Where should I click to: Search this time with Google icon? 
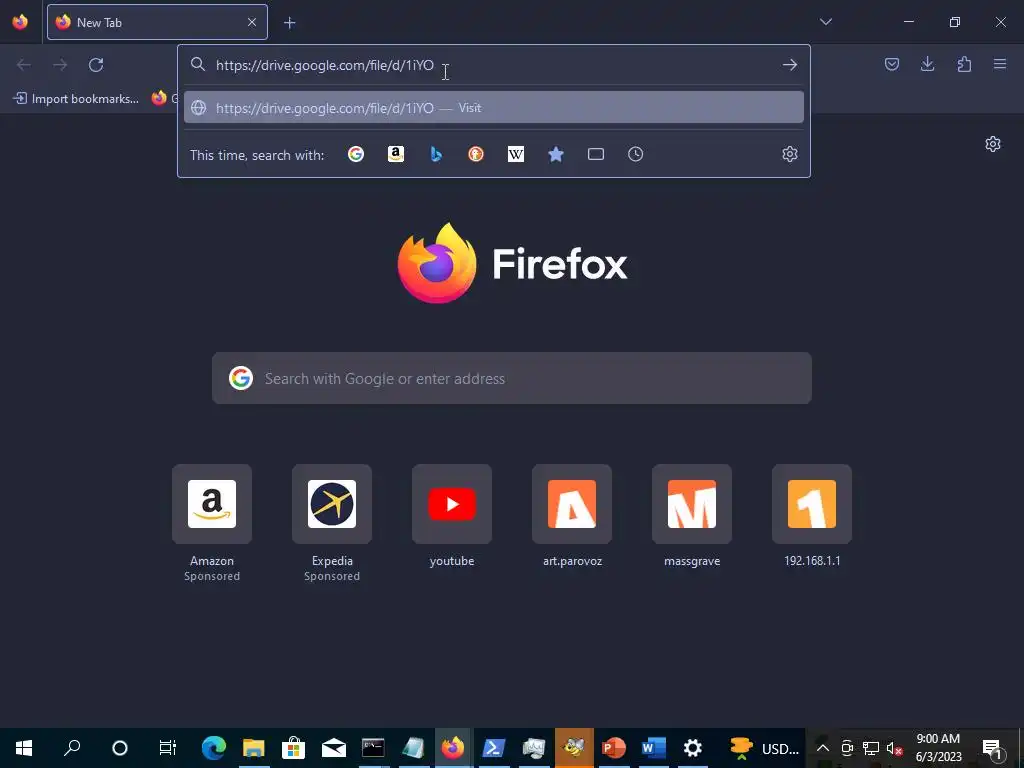pyautogui.click(x=356, y=154)
